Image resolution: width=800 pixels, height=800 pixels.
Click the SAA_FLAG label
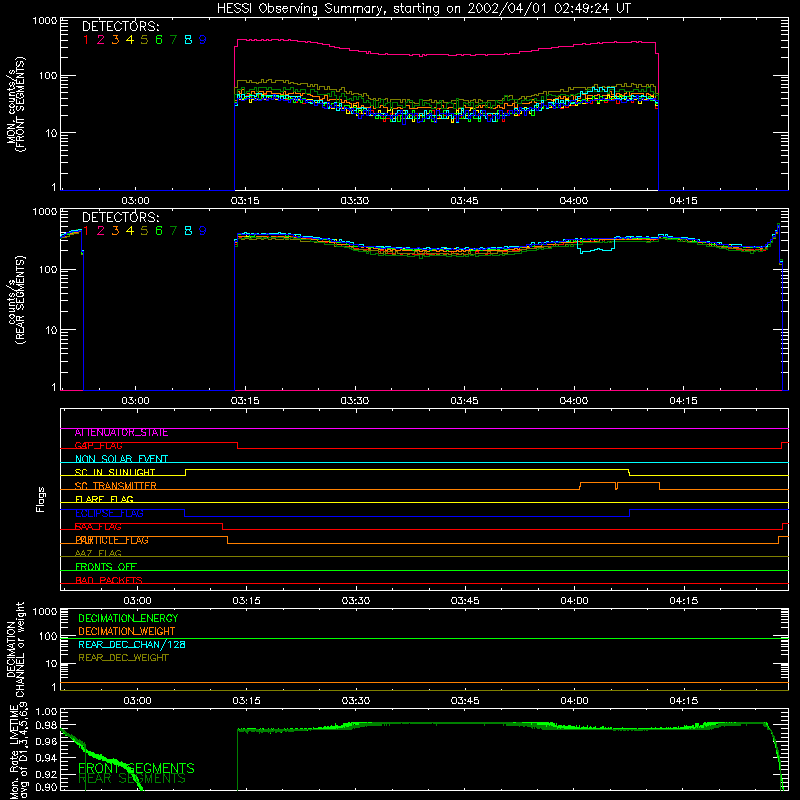pos(98,527)
